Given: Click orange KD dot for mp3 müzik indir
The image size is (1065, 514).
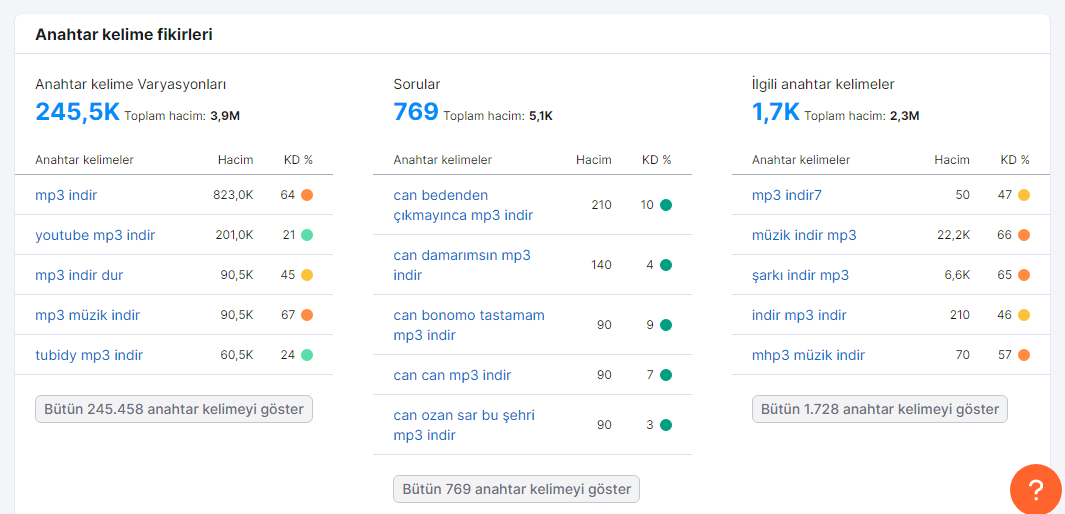Looking at the screenshot, I should [x=307, y=315].
